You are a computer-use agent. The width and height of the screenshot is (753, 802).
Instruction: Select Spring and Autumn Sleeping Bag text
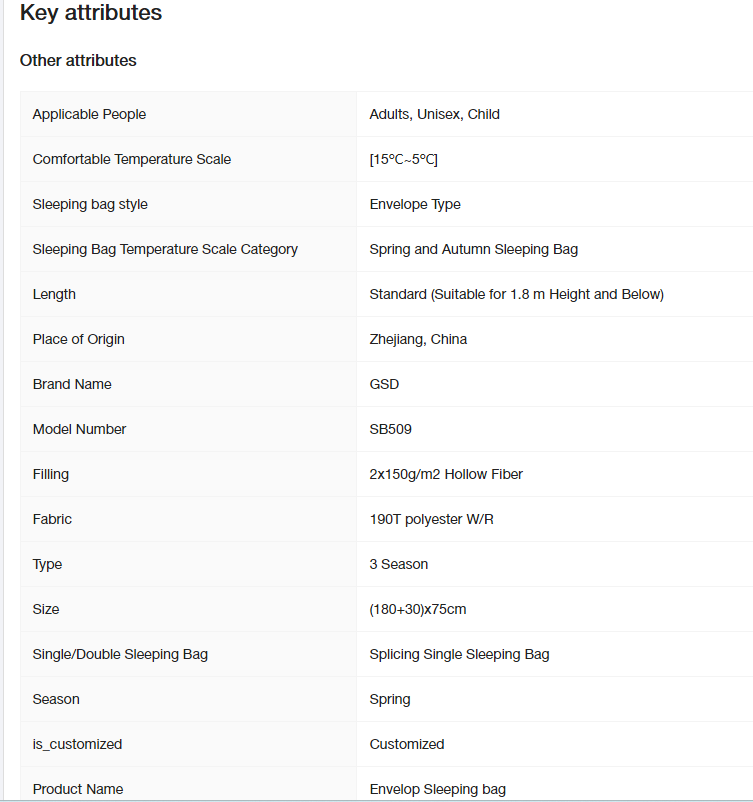474,249
